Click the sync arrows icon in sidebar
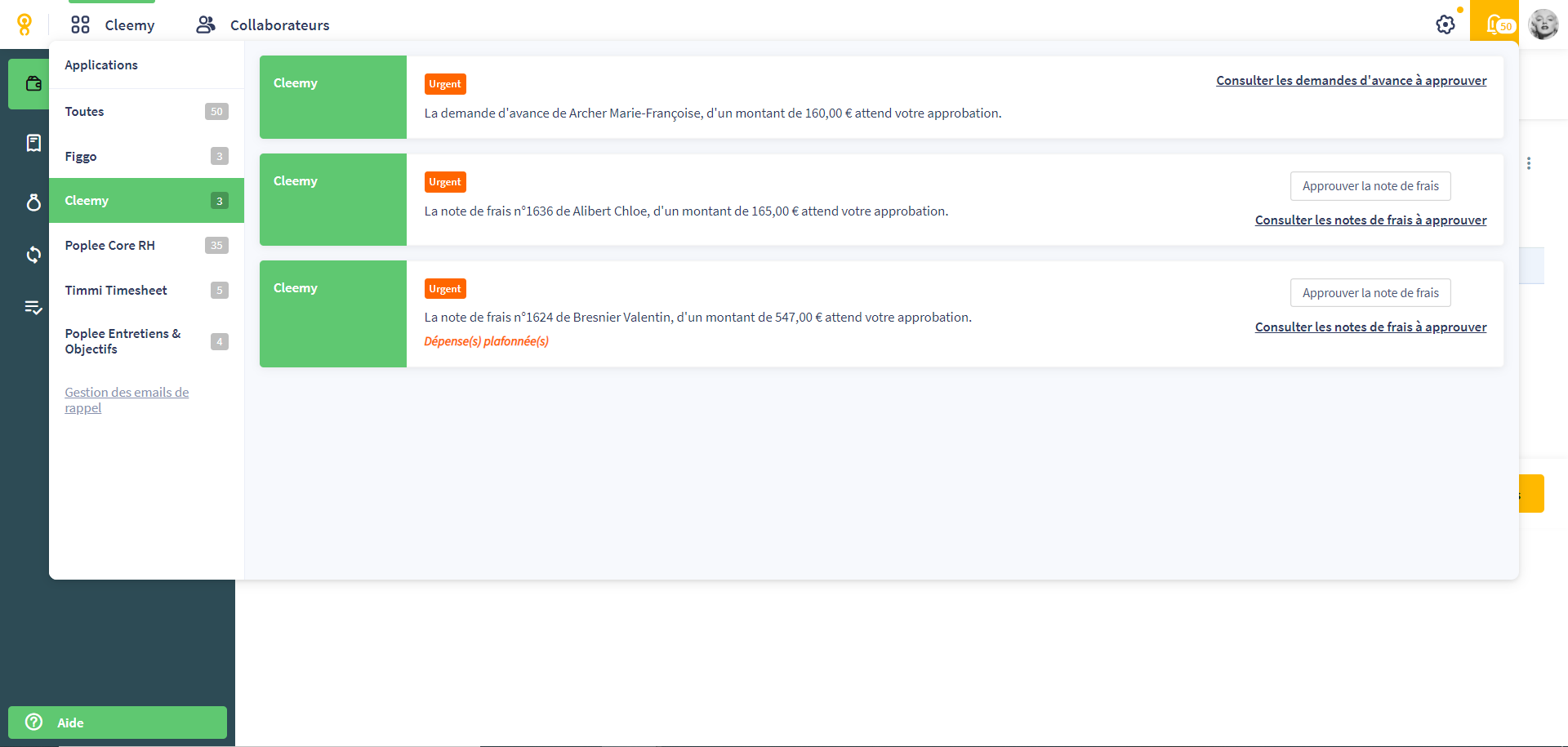 pyautogui.click(x=33, y=255)
